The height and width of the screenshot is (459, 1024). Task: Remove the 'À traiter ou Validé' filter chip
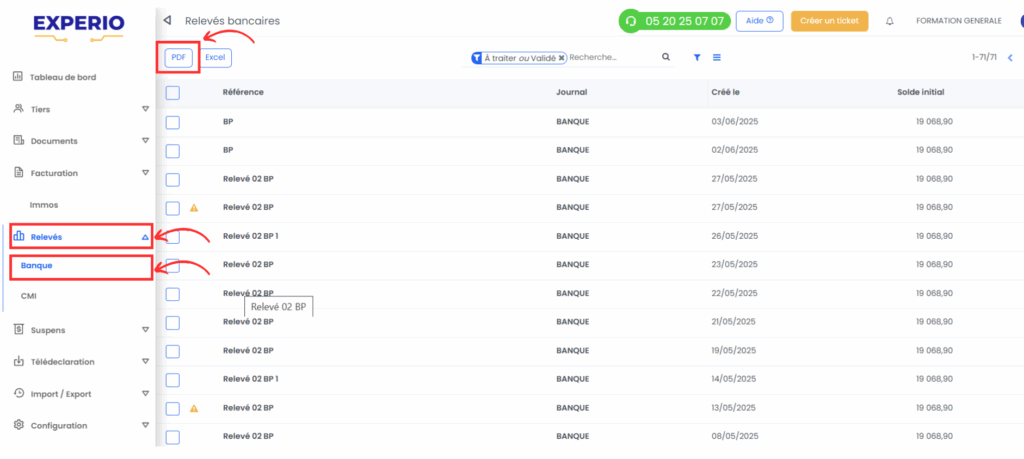coord(562,57)
